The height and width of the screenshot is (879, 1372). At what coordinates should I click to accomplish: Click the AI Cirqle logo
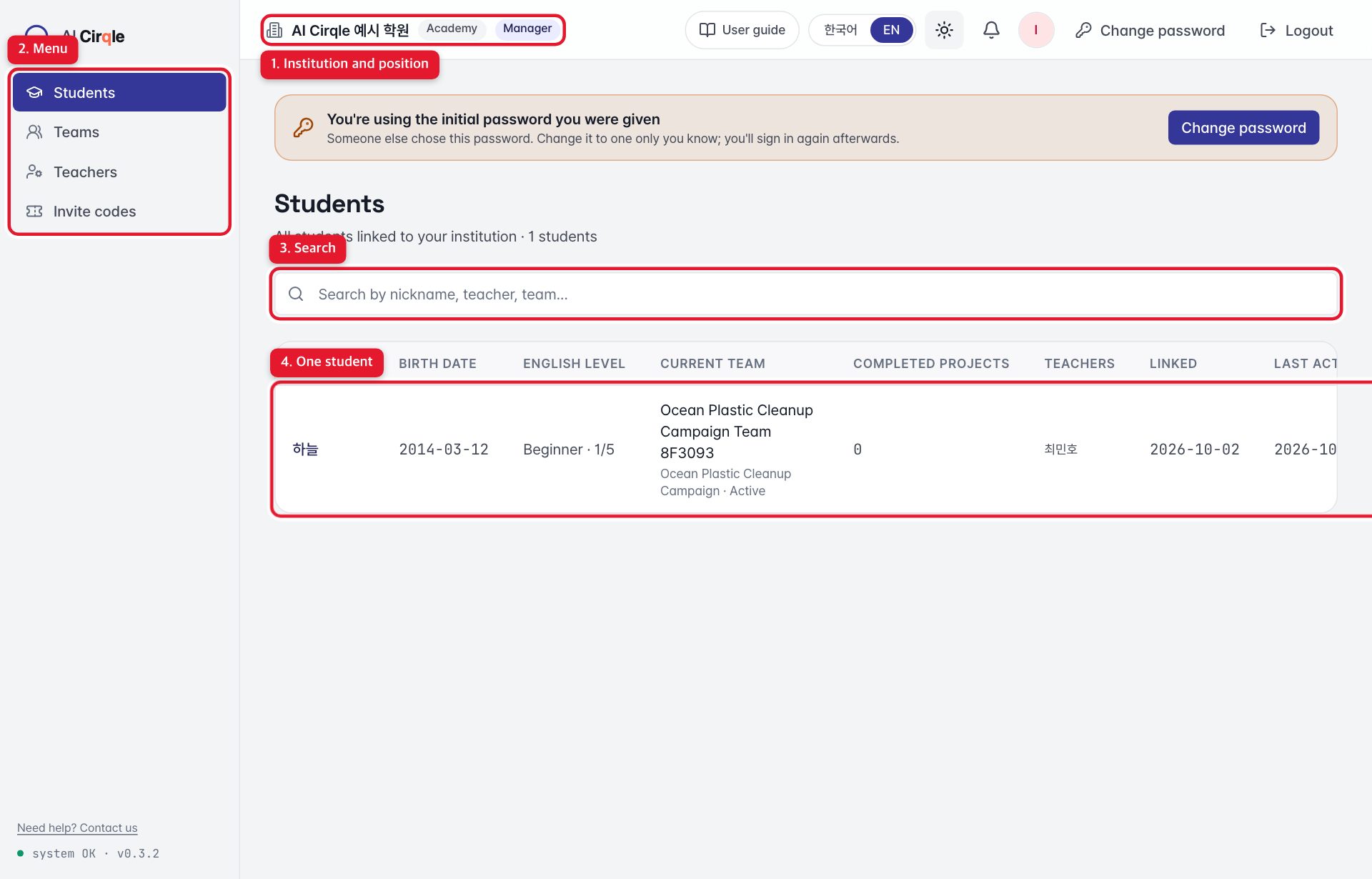(74, 36)
